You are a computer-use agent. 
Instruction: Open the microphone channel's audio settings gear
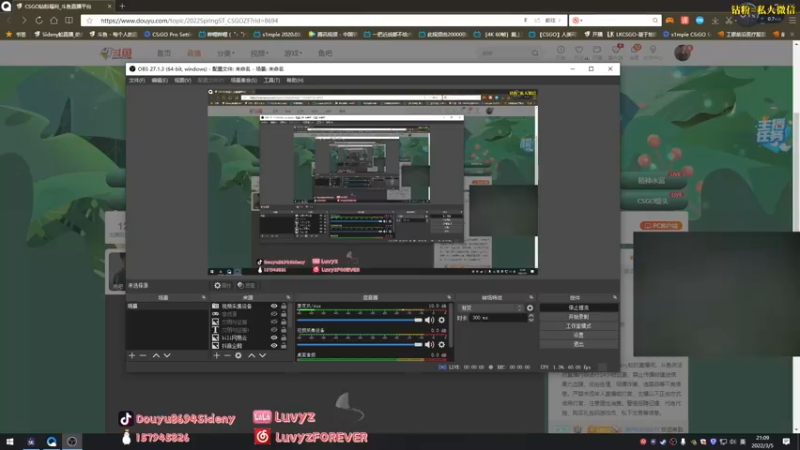441,320
